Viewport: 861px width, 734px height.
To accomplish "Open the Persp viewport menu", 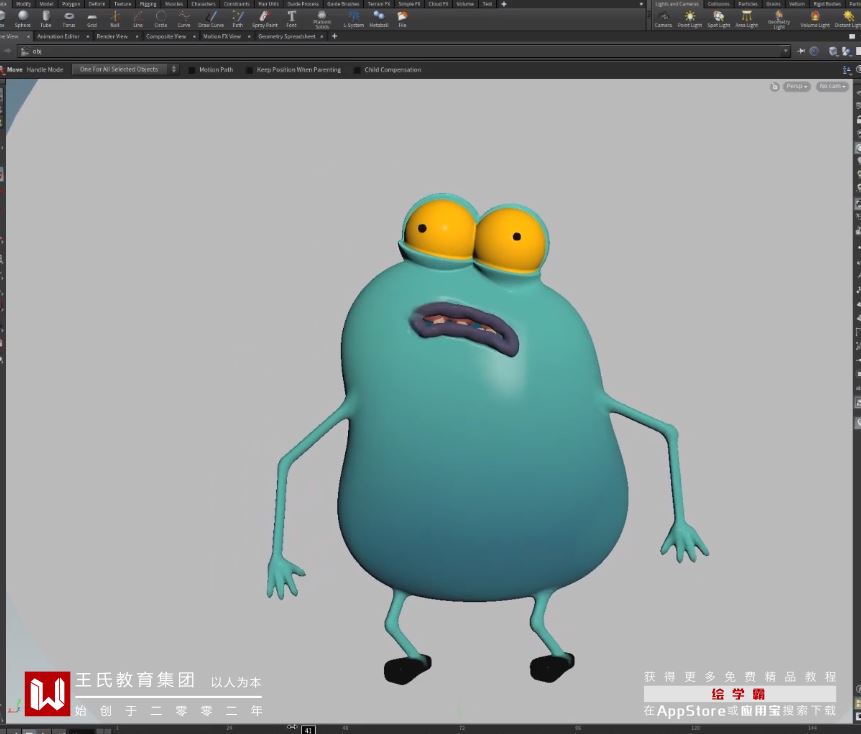I will coord(796,87).
